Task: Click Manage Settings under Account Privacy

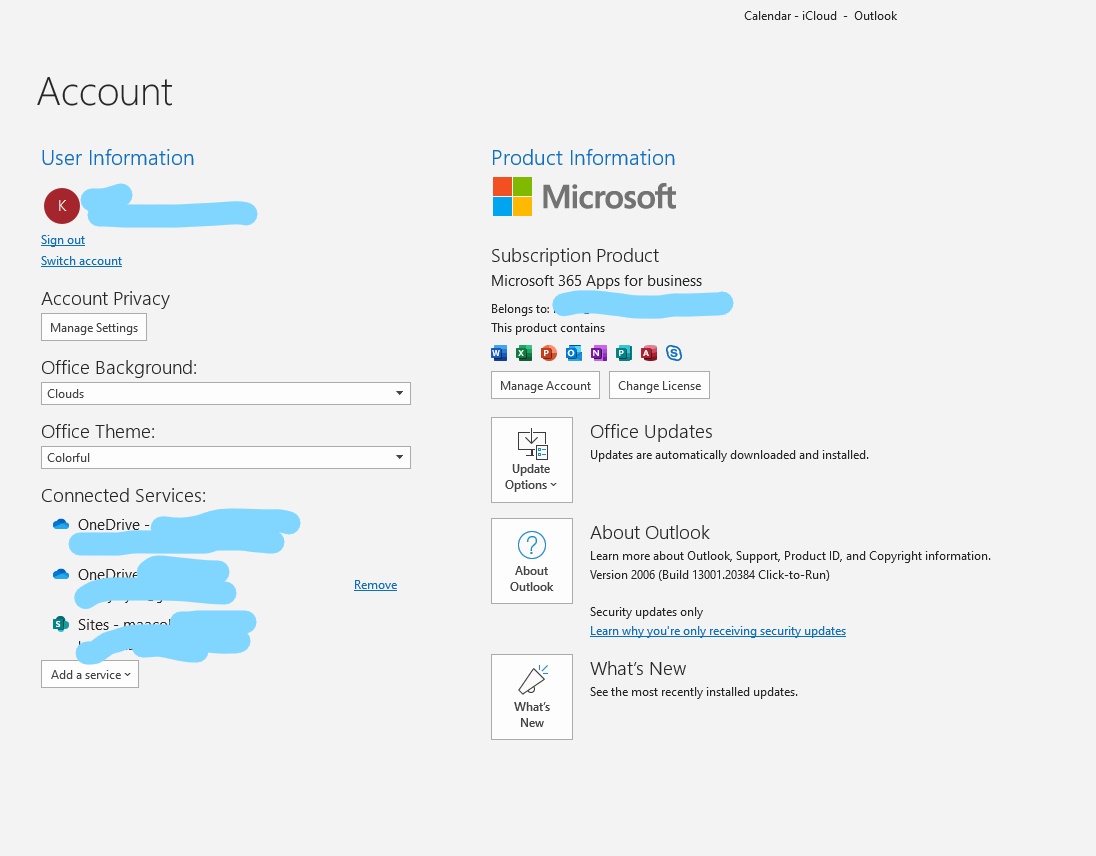Action: coord(94,328)
